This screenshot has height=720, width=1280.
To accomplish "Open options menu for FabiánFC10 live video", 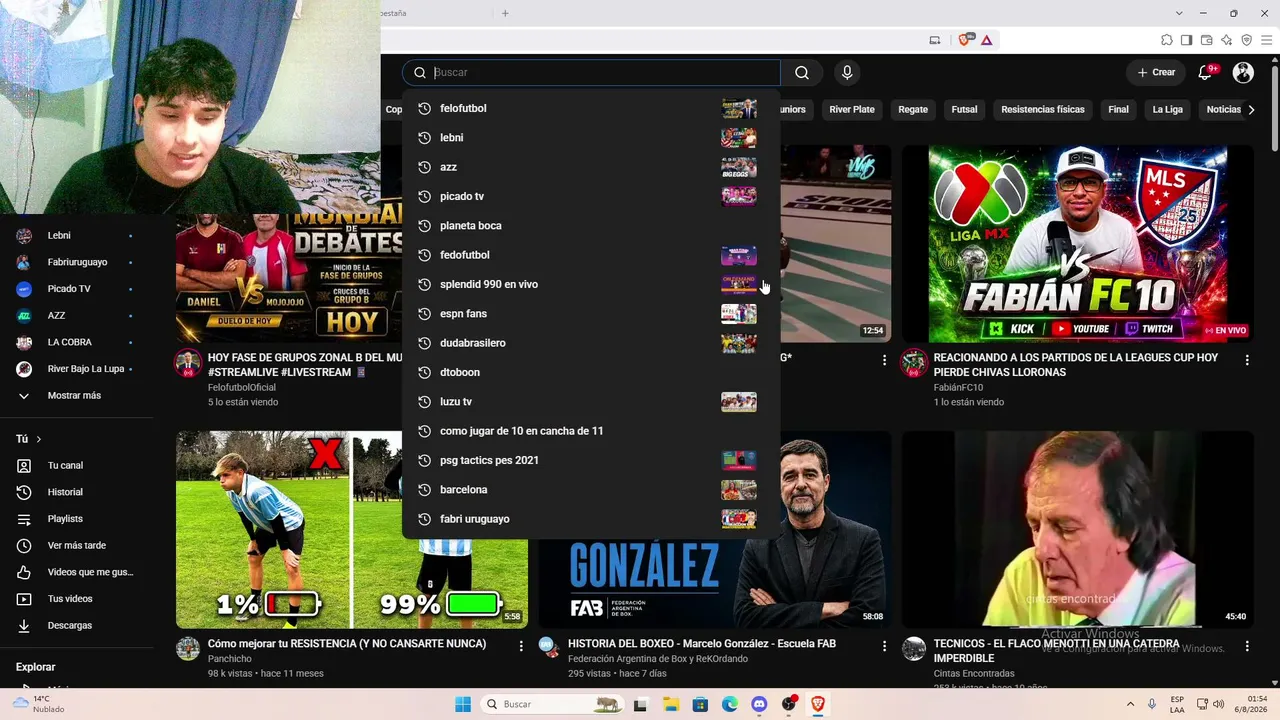I will pos(1247,359).
